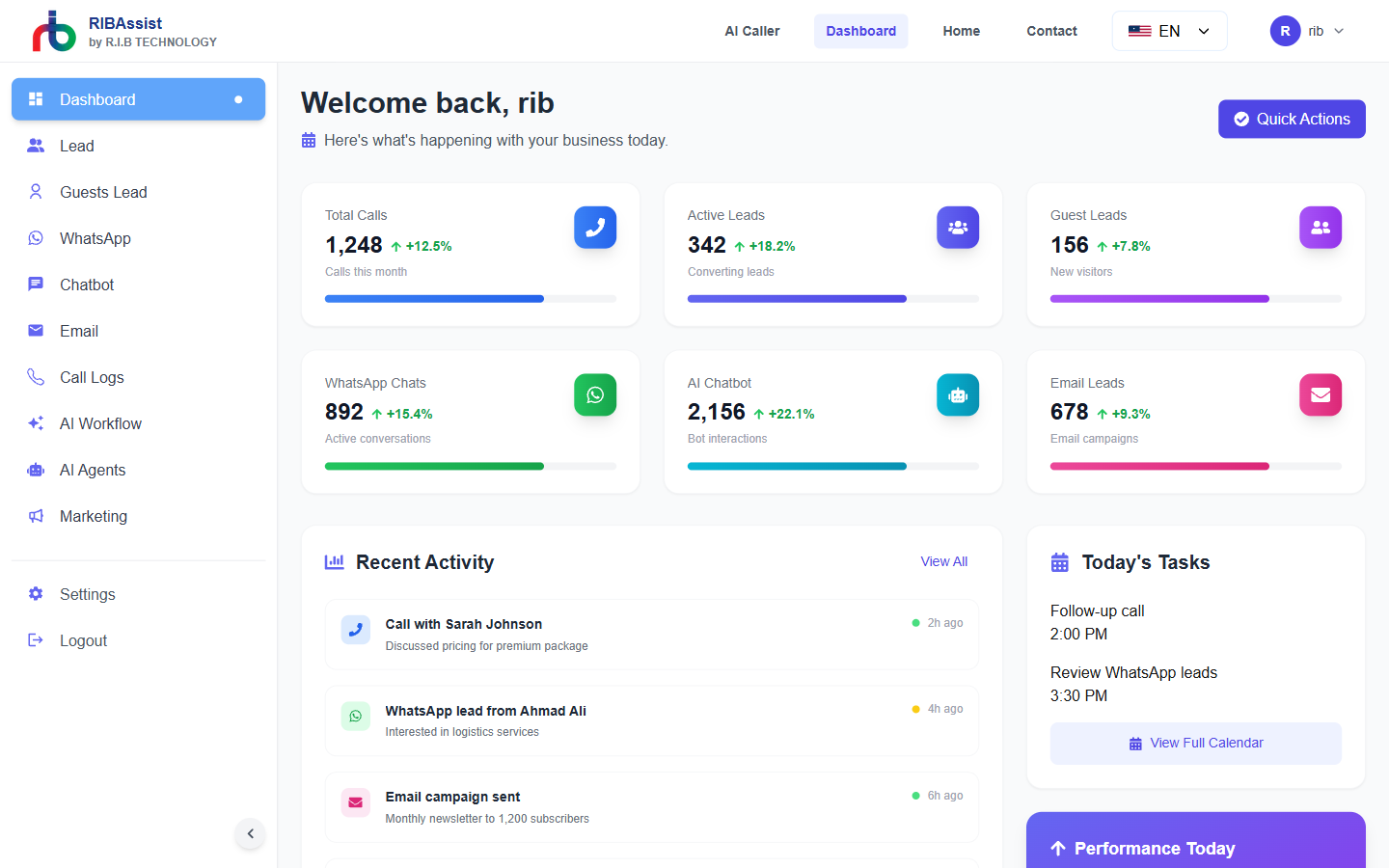Viewport: 1389px width, 868px height.
Task: Select the Chatbot icon in the sidebar
Action: click(x=36, y=285)
